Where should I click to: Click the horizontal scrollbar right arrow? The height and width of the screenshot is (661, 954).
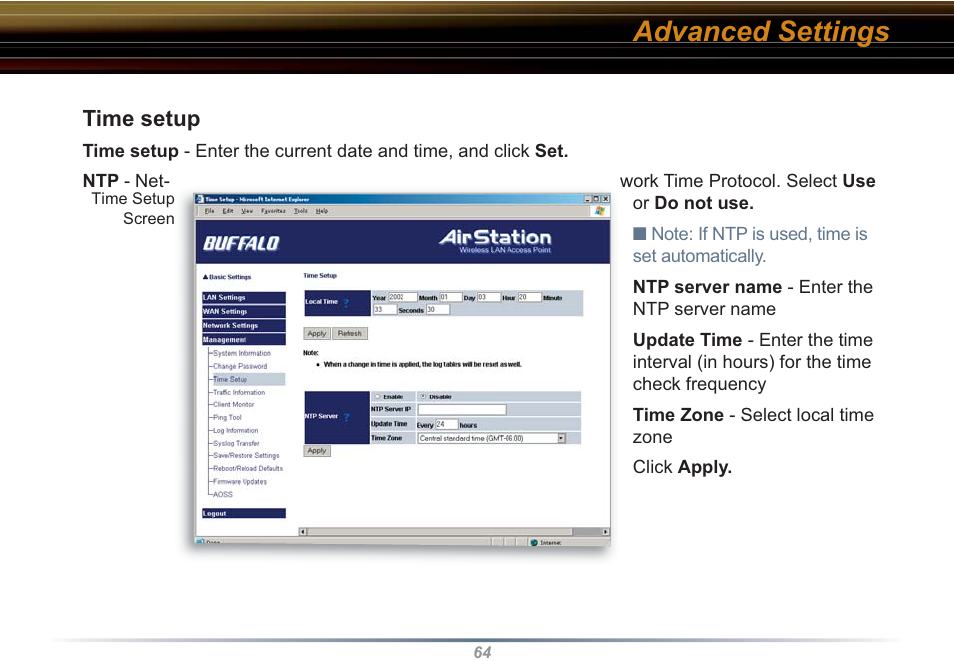click(x=605, y=532)
